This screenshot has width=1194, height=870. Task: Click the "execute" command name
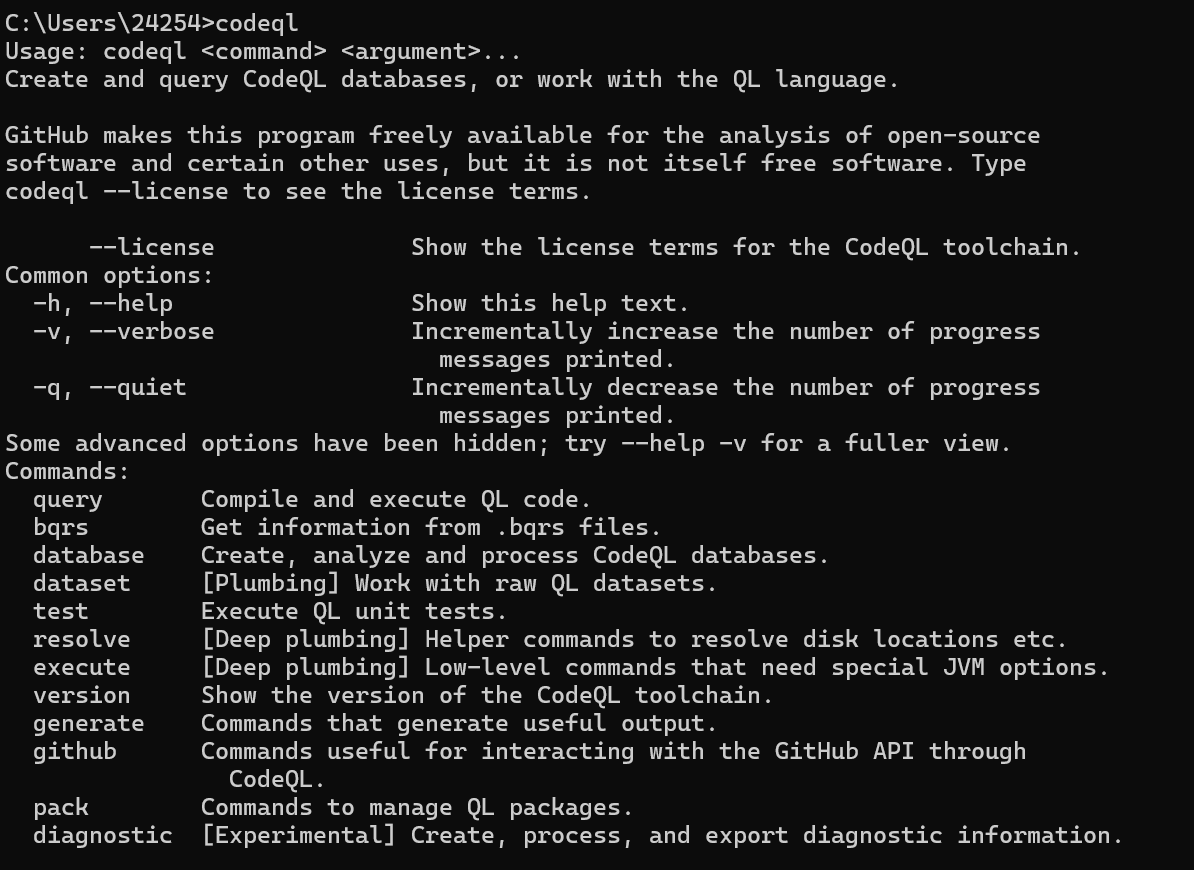coord(81,667)
